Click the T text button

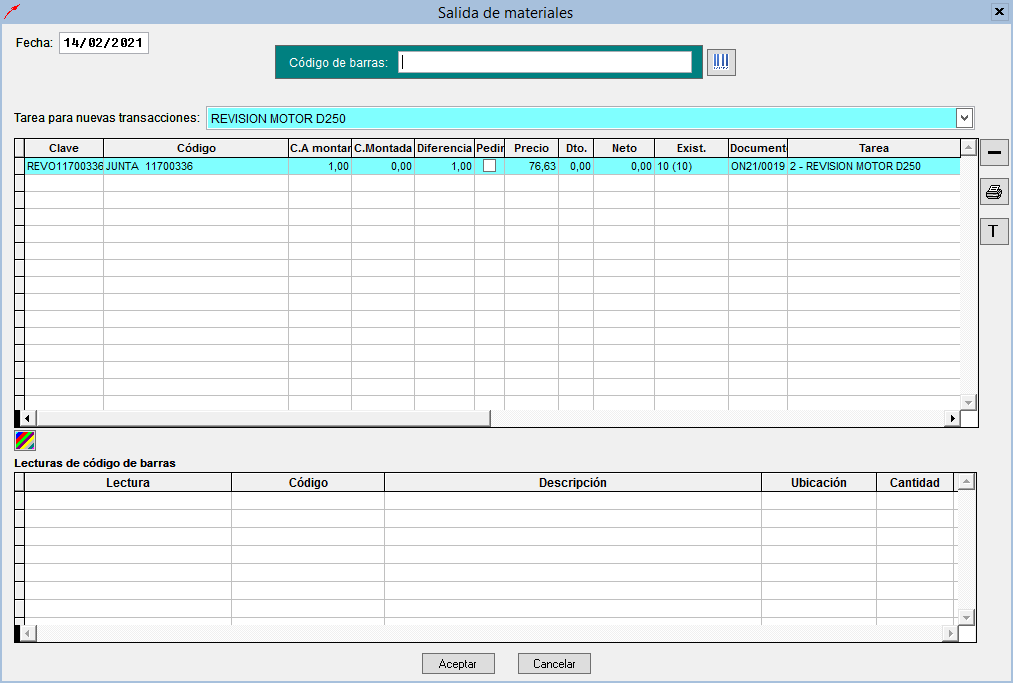tap(994, 231)
